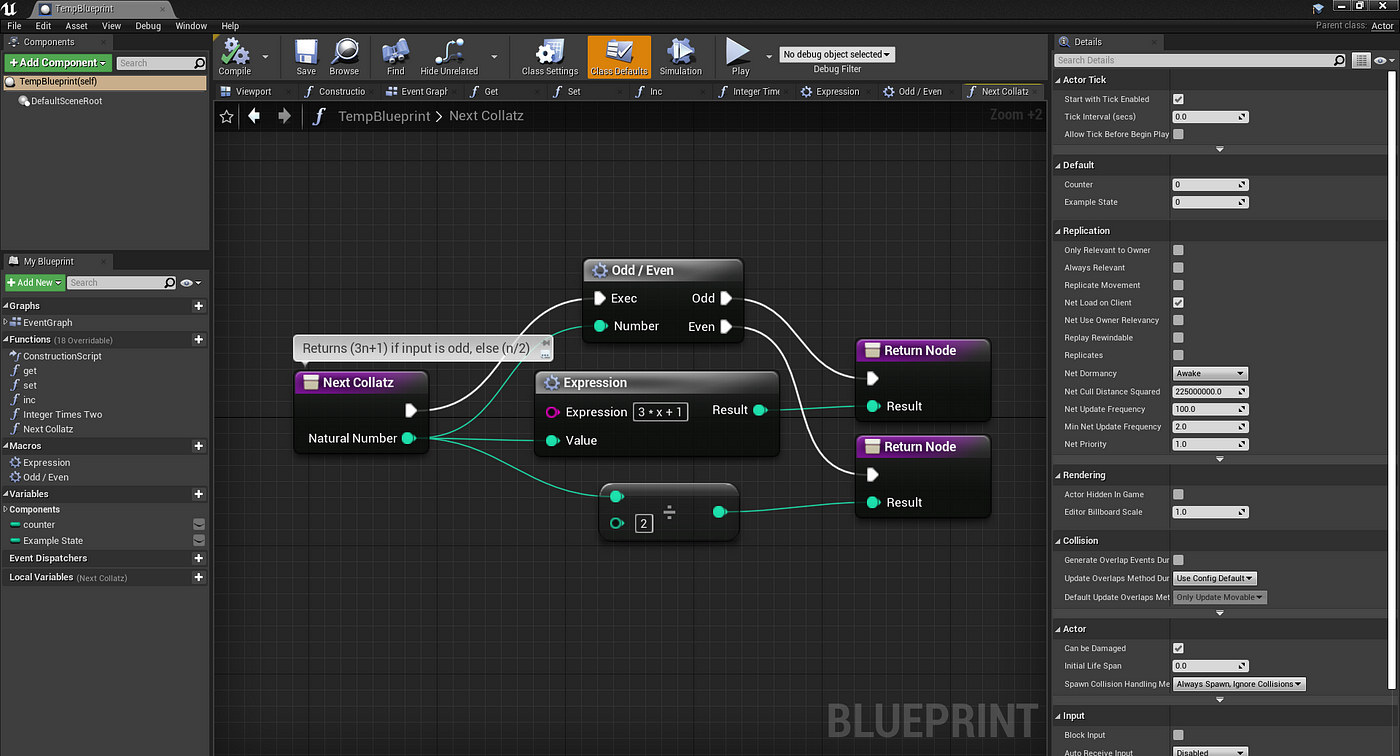Add new macro with plus icon
This screenshot has width=1400, height=756.
tap(199, 446)
